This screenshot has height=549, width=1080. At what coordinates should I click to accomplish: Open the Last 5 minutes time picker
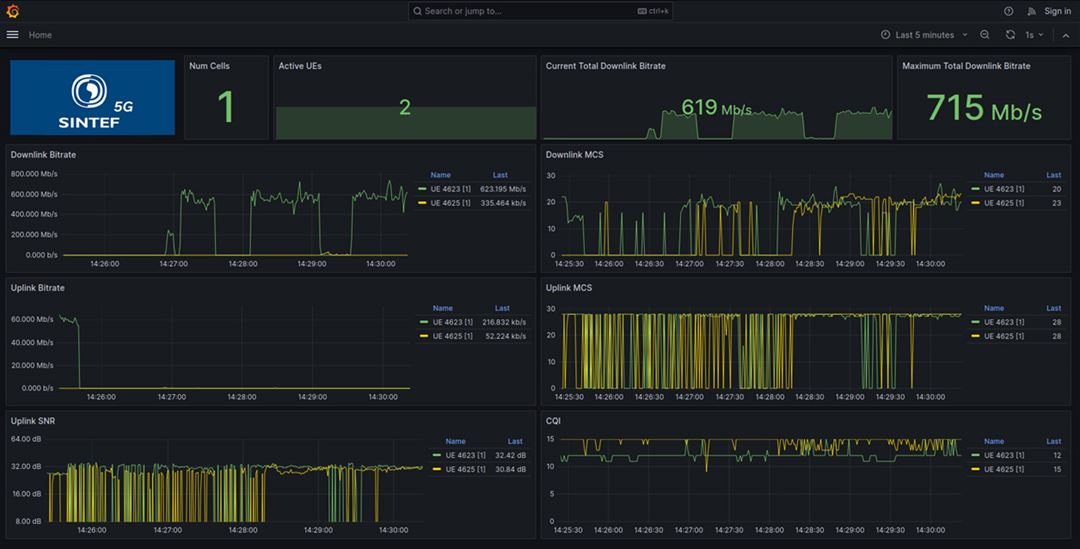click(924, 35)
